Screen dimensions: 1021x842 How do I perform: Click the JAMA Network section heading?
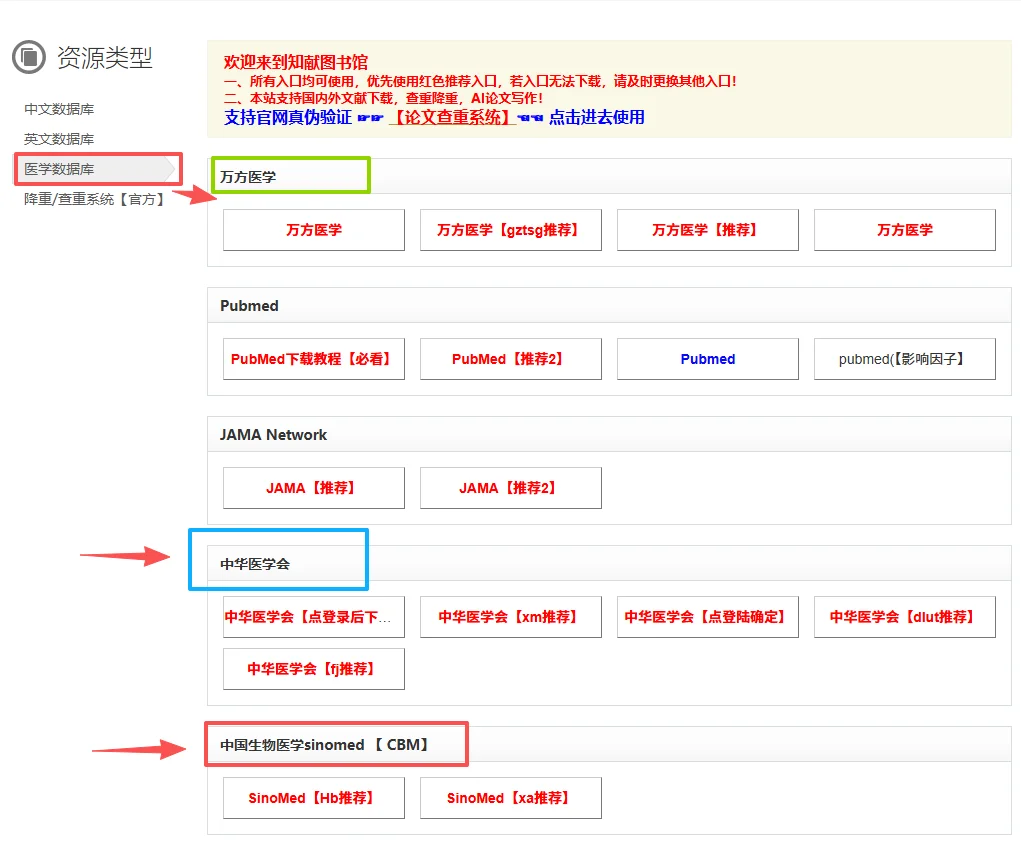273,435
